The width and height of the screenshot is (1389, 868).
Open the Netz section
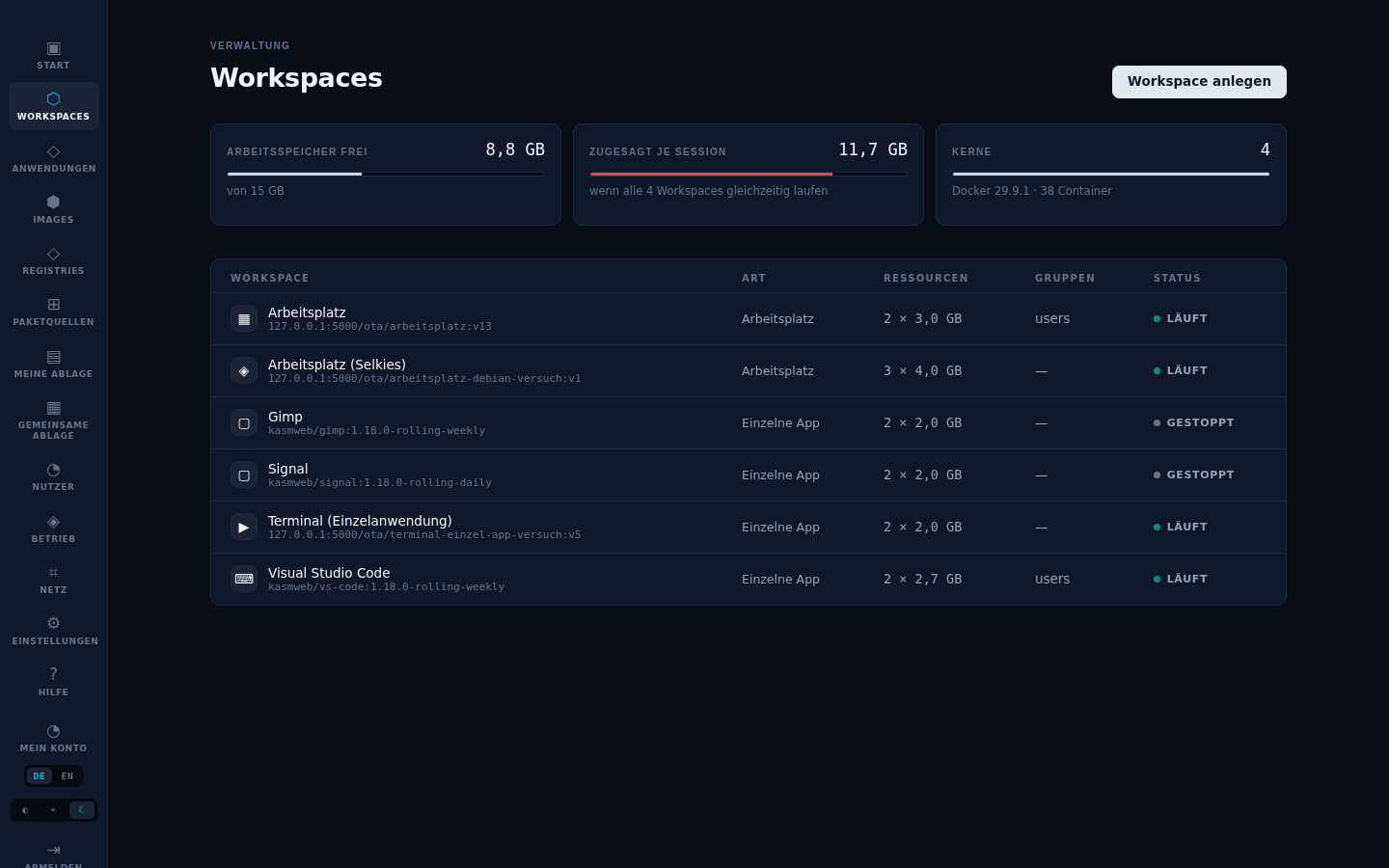[x=53, y=580]
